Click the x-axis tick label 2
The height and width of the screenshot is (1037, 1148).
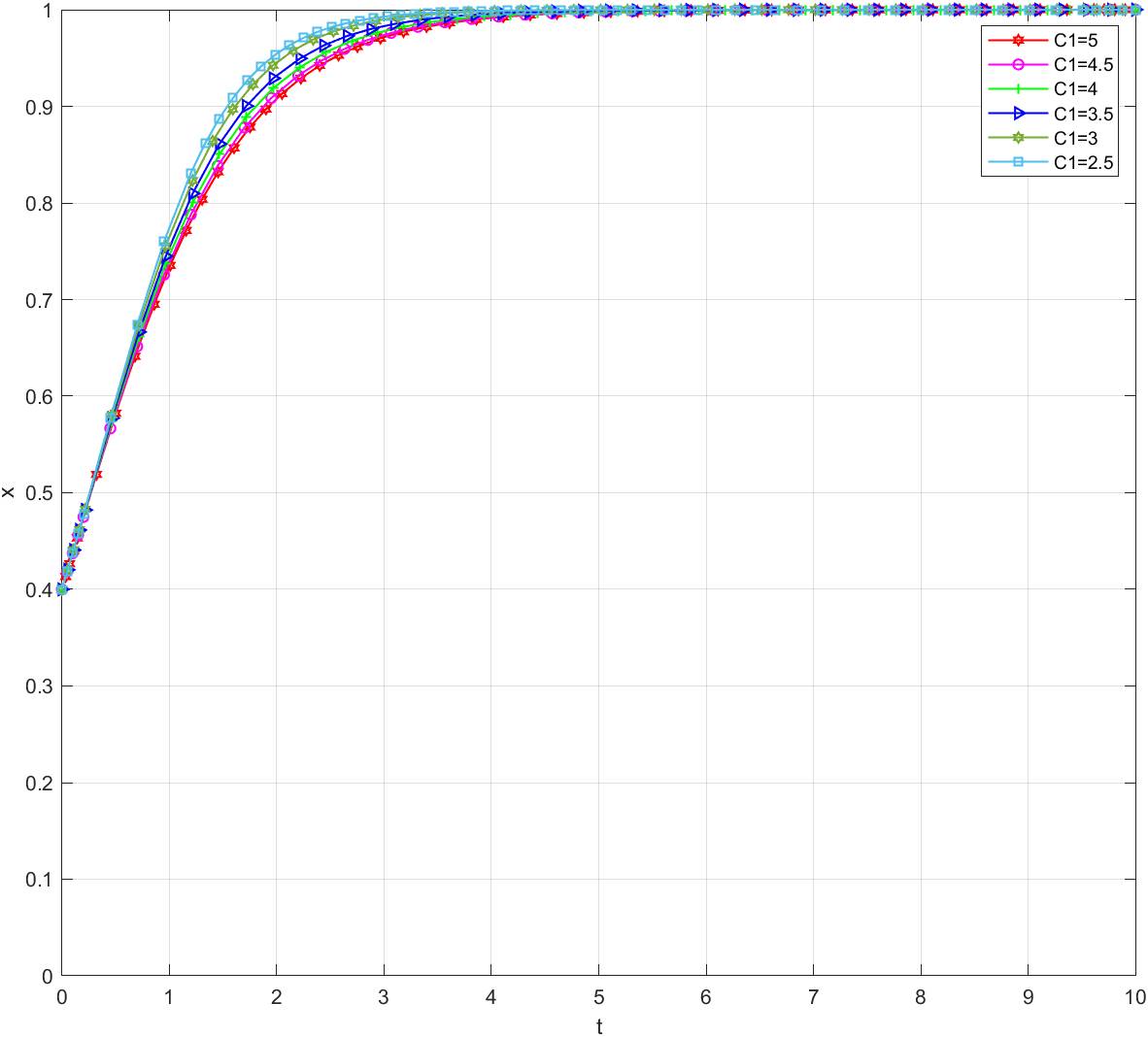click(277, 998)
